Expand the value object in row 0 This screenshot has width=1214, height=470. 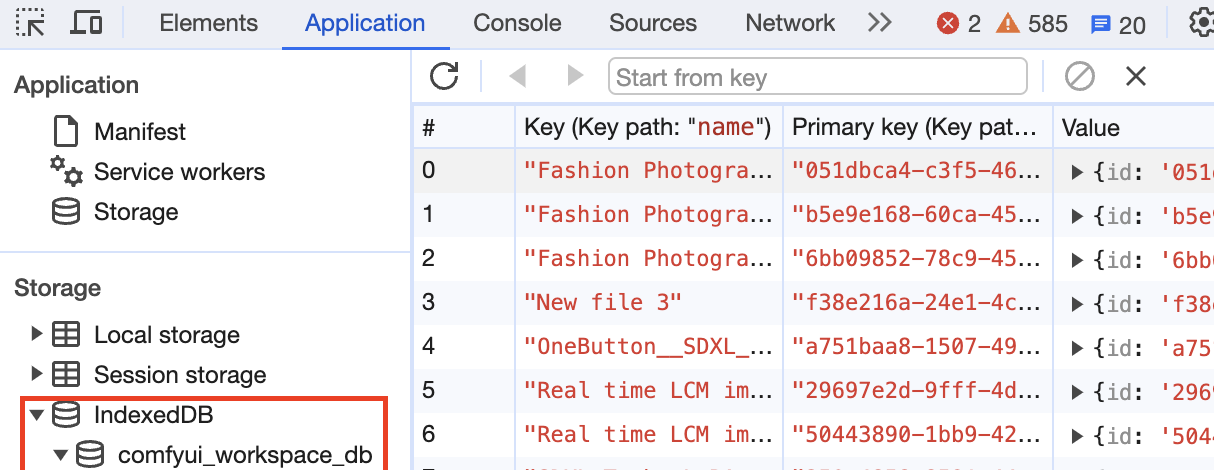tap(1077, 171)
